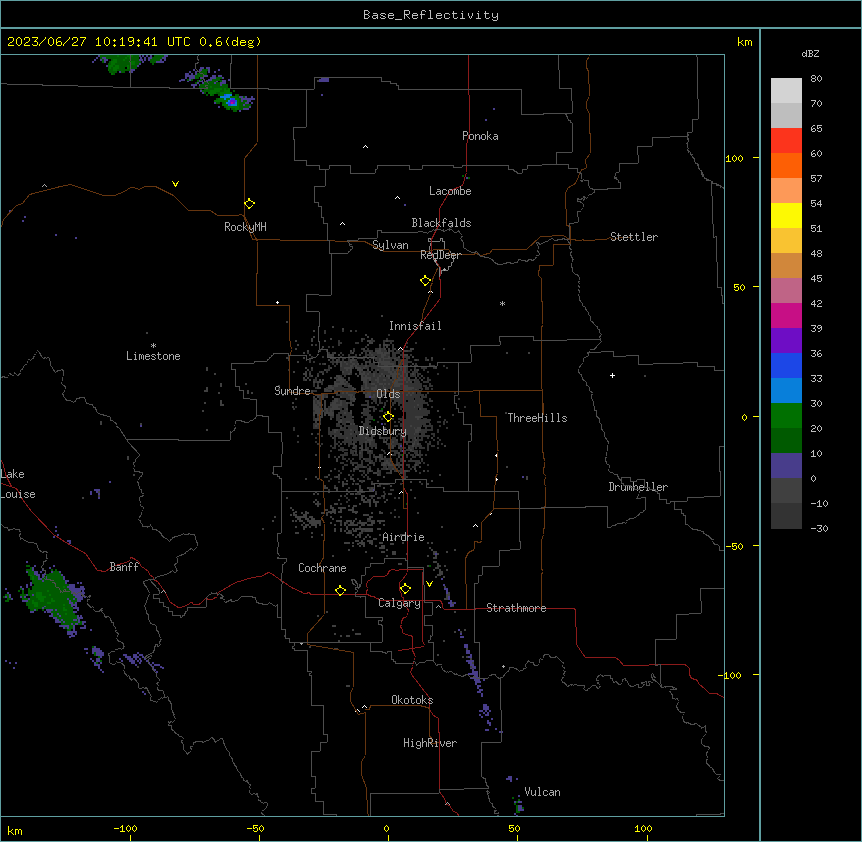The width and height of the screenshot is (862, 842).
Task: Select the purple 36-39 dBZ legend swatch
Action: (786, 340)
